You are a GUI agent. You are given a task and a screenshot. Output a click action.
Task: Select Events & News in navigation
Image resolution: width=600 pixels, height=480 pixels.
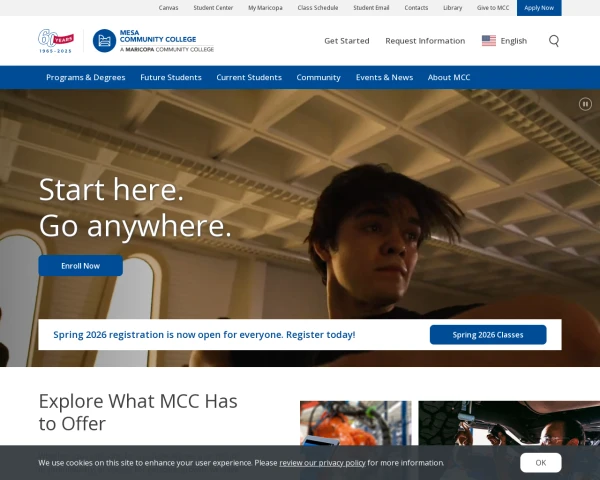[384, 77]
